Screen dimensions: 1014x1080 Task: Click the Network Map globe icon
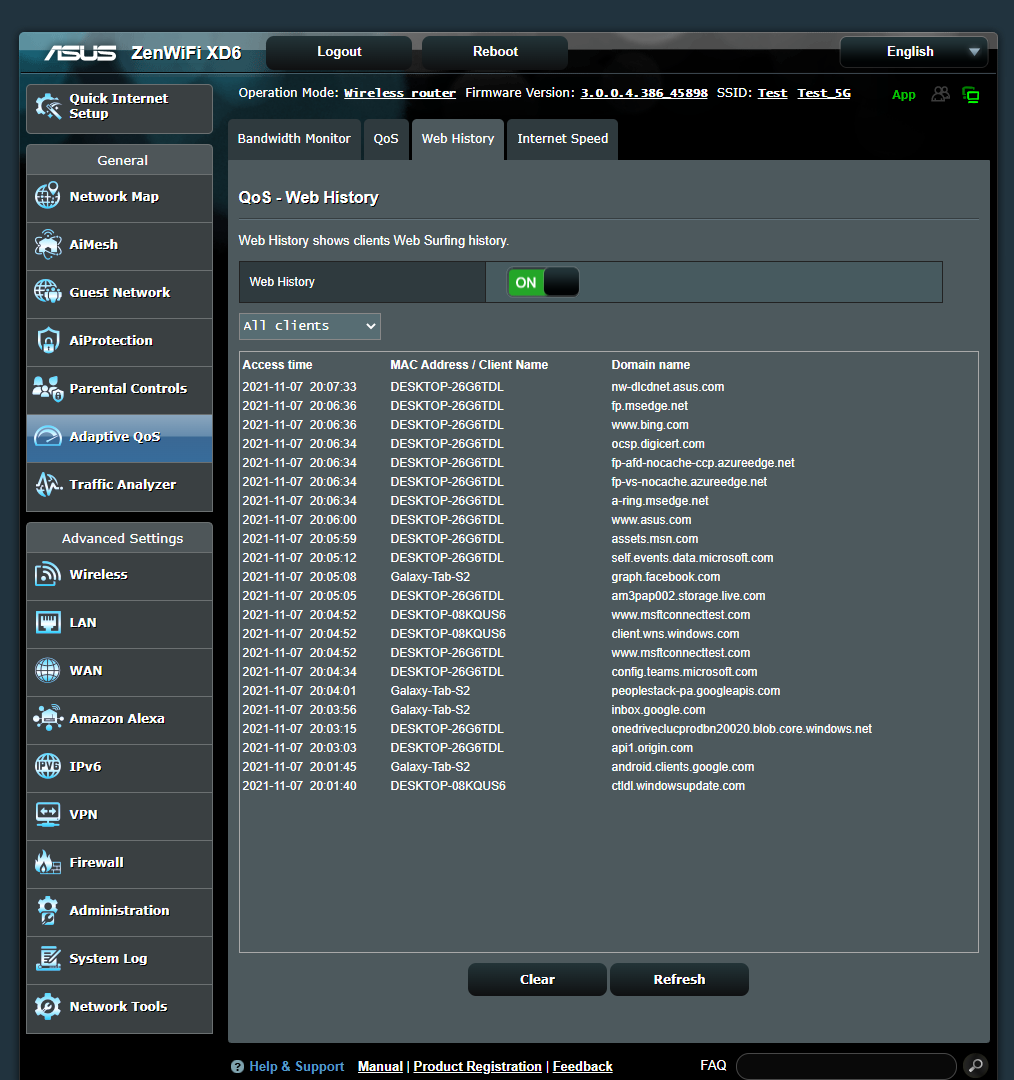click(x=48, y=196)
